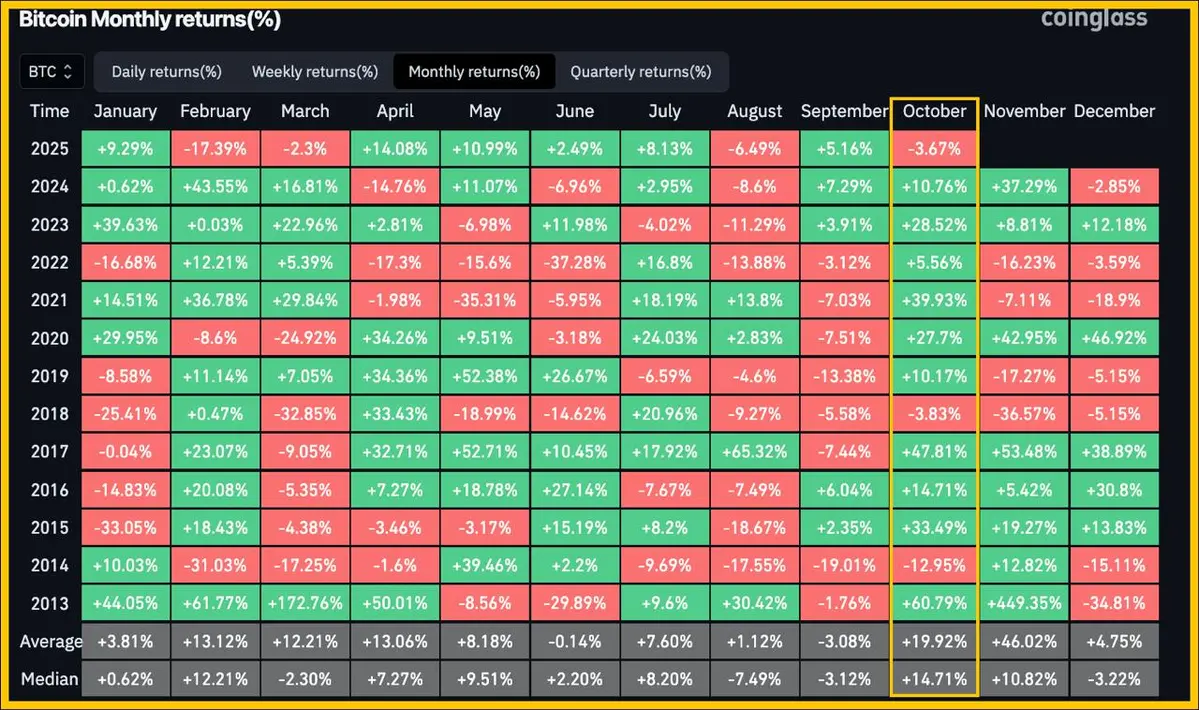This screenshot has width=1199, height=710.
Task: Select the 2013 November +449.35% cell
Action: click(x=1024, y=603)
